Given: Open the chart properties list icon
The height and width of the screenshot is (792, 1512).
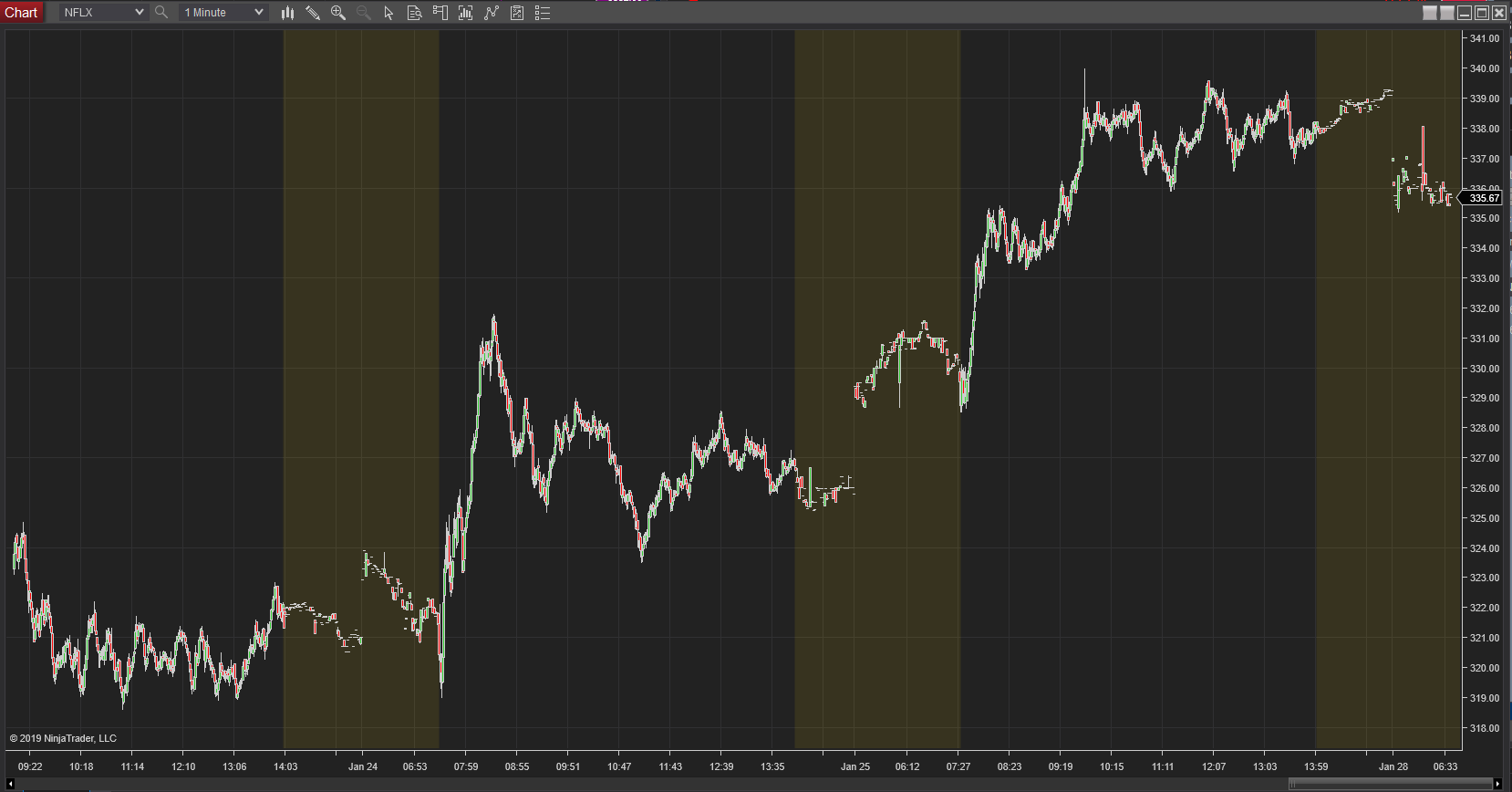Looking at the screenshot, I should (543, 13).
